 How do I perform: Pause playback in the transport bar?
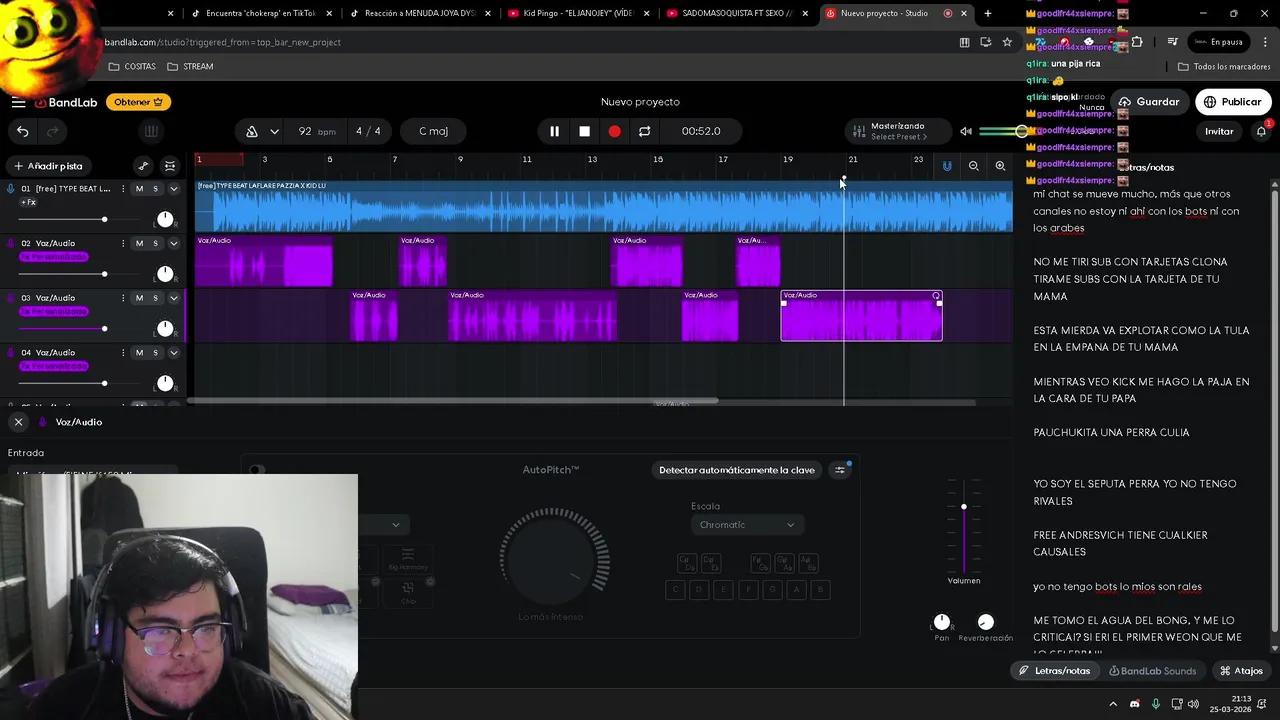click(554, 131)
